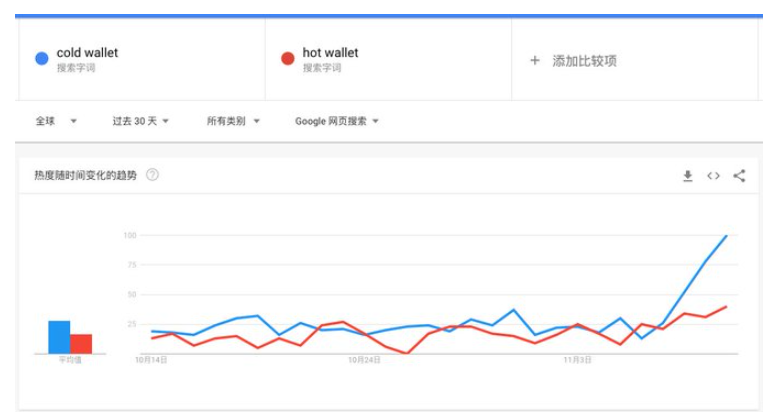Click 添加比较项 to add comparison
The image size is (770, 419).
[x=584, y=61]
